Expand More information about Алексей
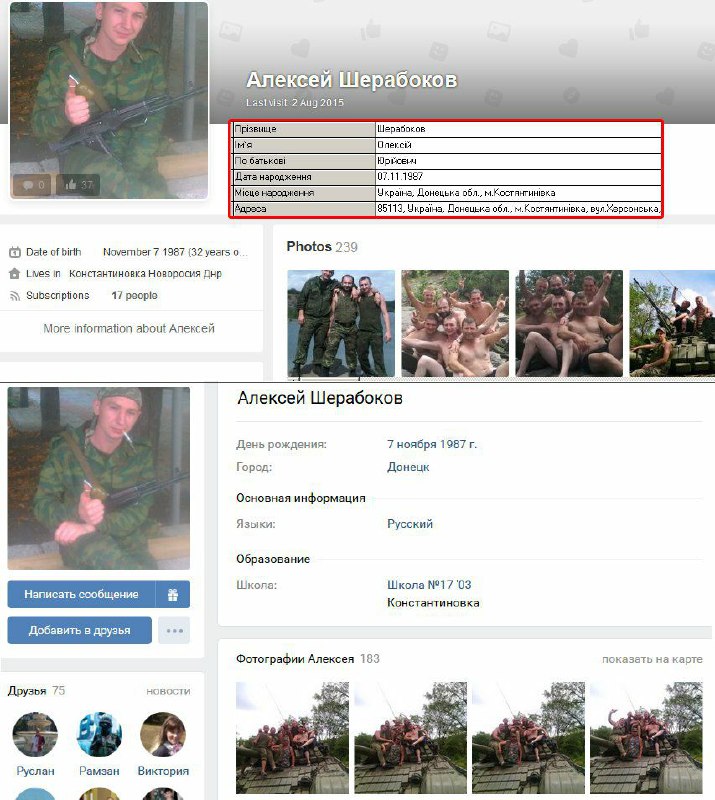The width and height of the screenshot is (715, 800). tap(129, 328)
